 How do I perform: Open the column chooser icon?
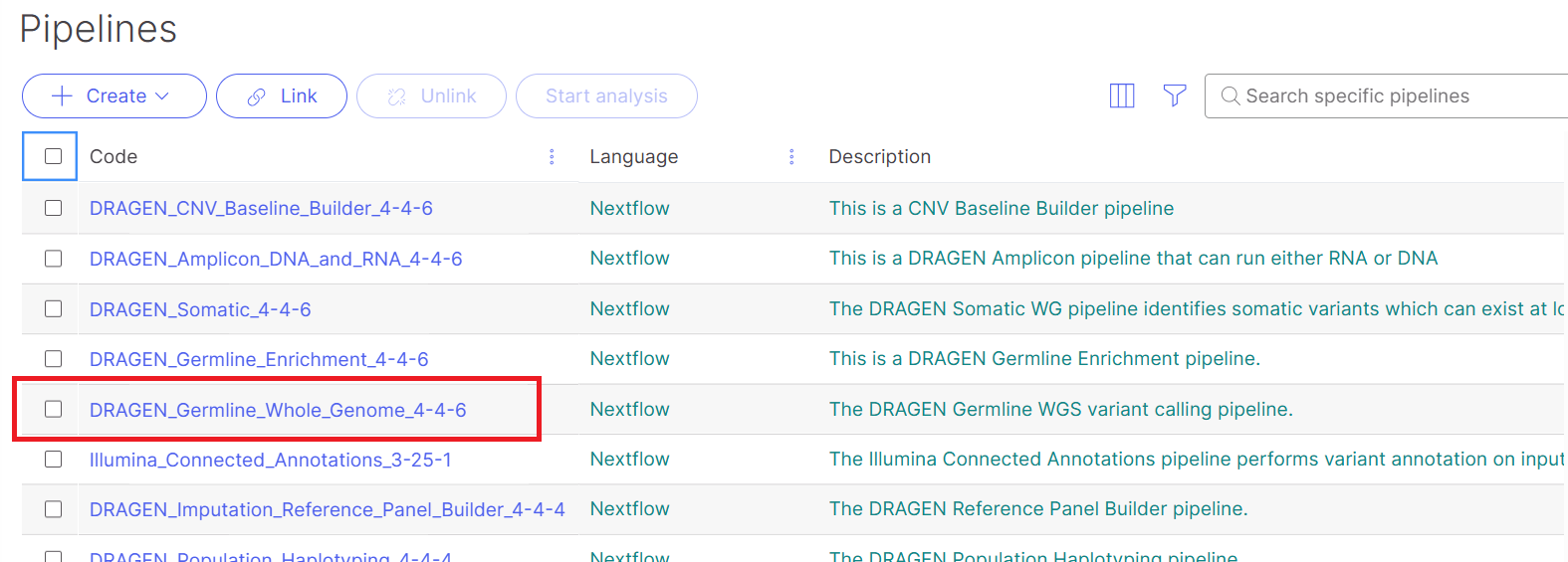[1122, 95]
